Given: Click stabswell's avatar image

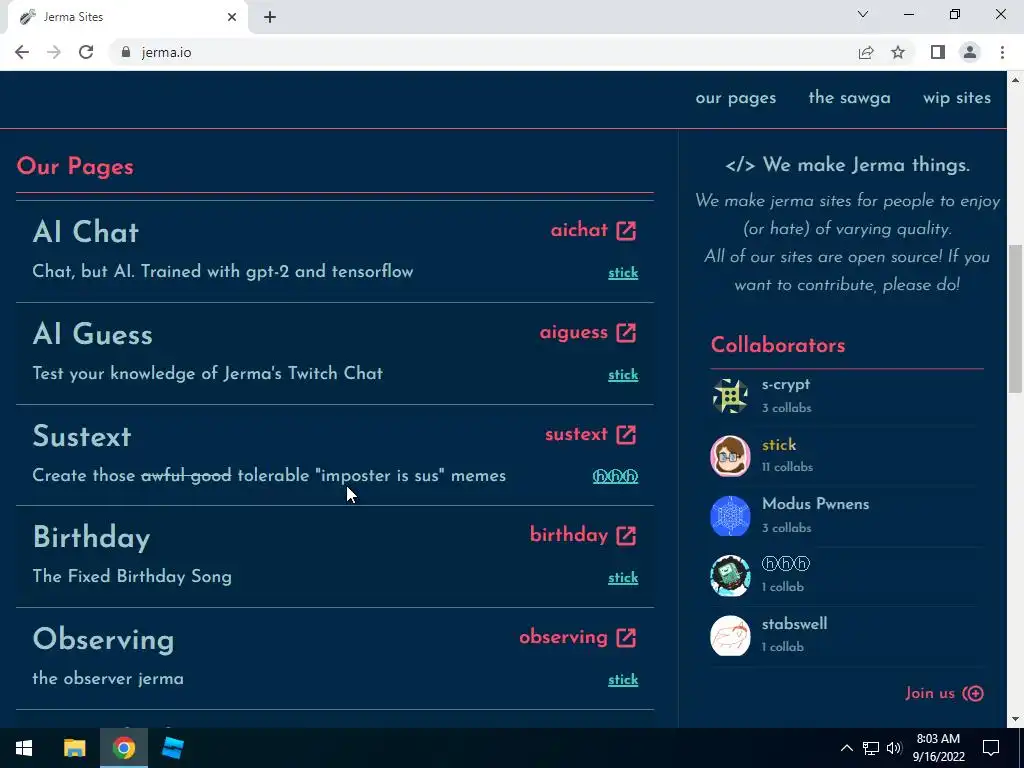Looking at the screenshot, I should (x=730, y=635).
